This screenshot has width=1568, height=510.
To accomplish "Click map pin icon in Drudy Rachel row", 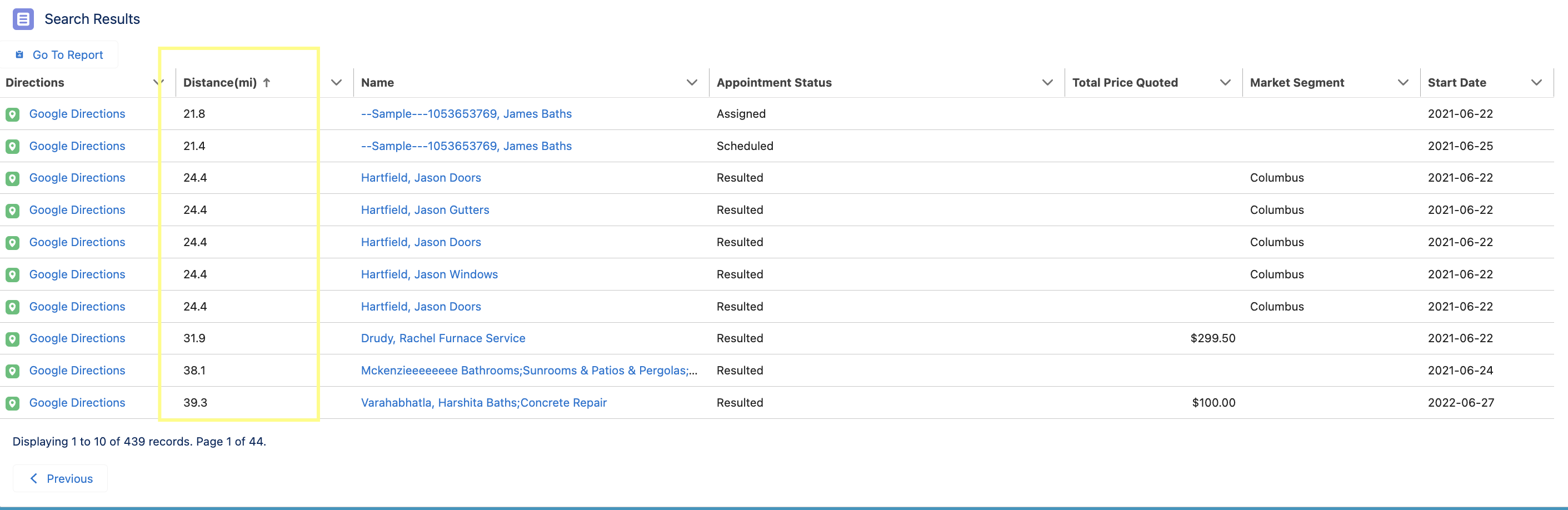I will 13,339.
